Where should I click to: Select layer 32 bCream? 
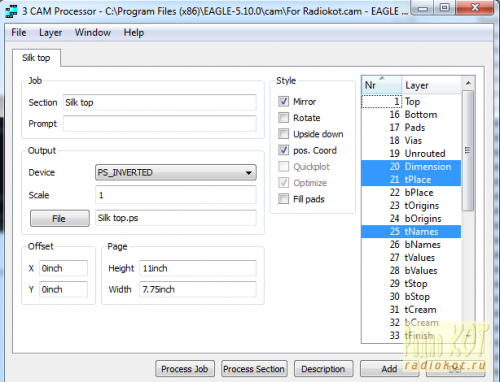[x=411, y=322]
